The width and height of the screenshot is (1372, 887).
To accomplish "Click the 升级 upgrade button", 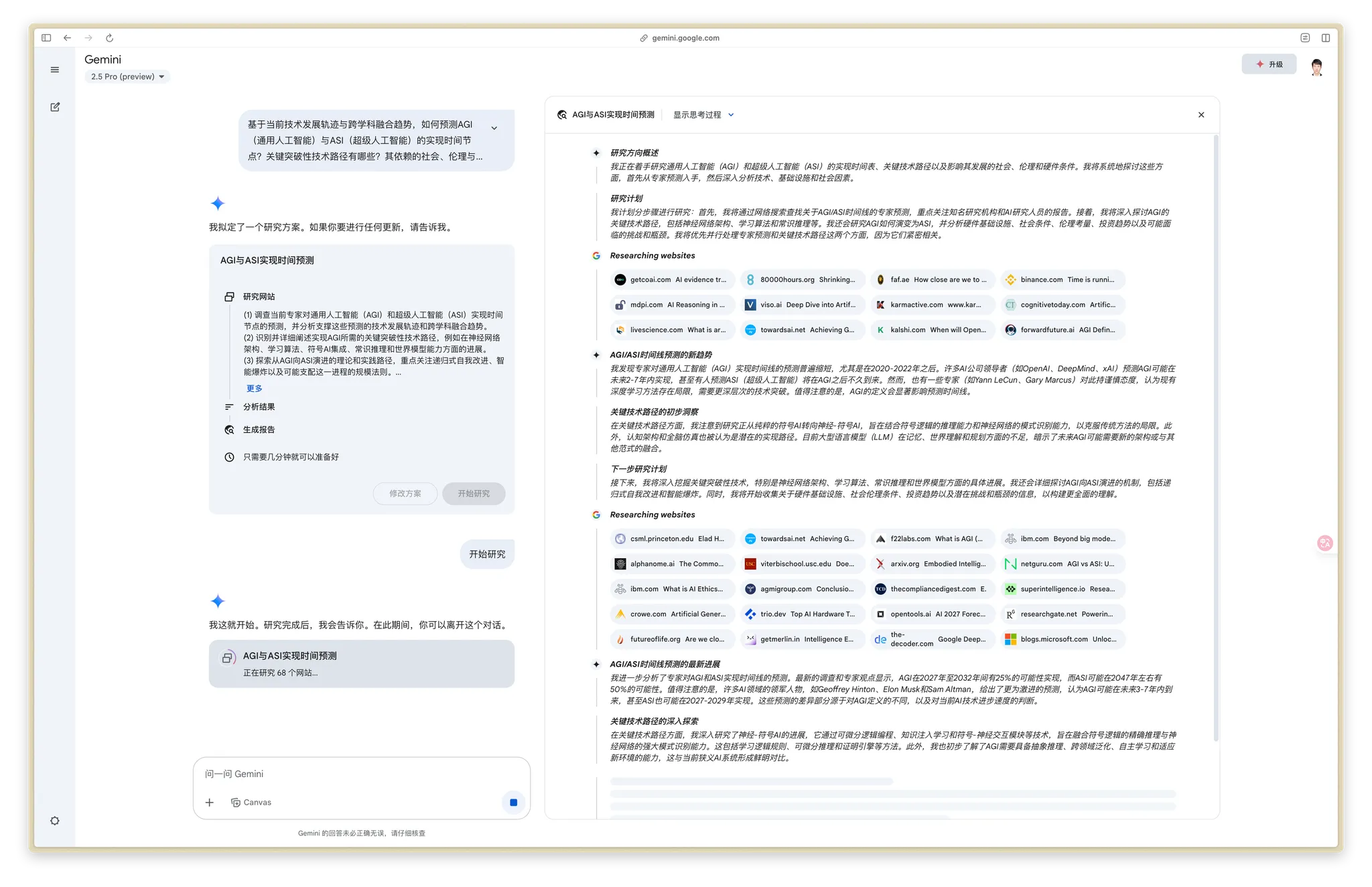I will click(1269, 64).
